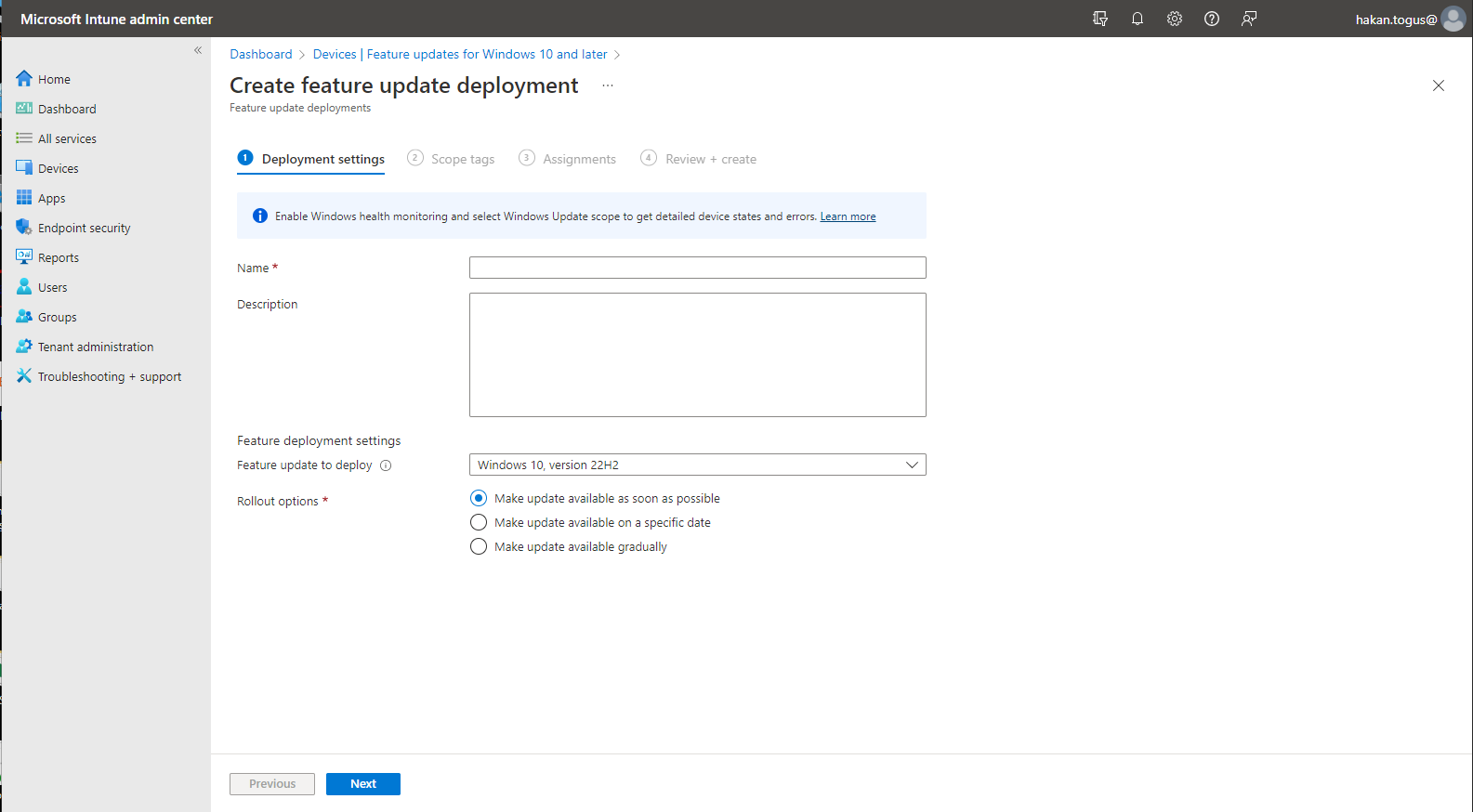Open the Apps grid icon
Image resolution: width=1473 pixels, height=812 pixels.
[x=24, y=198]
